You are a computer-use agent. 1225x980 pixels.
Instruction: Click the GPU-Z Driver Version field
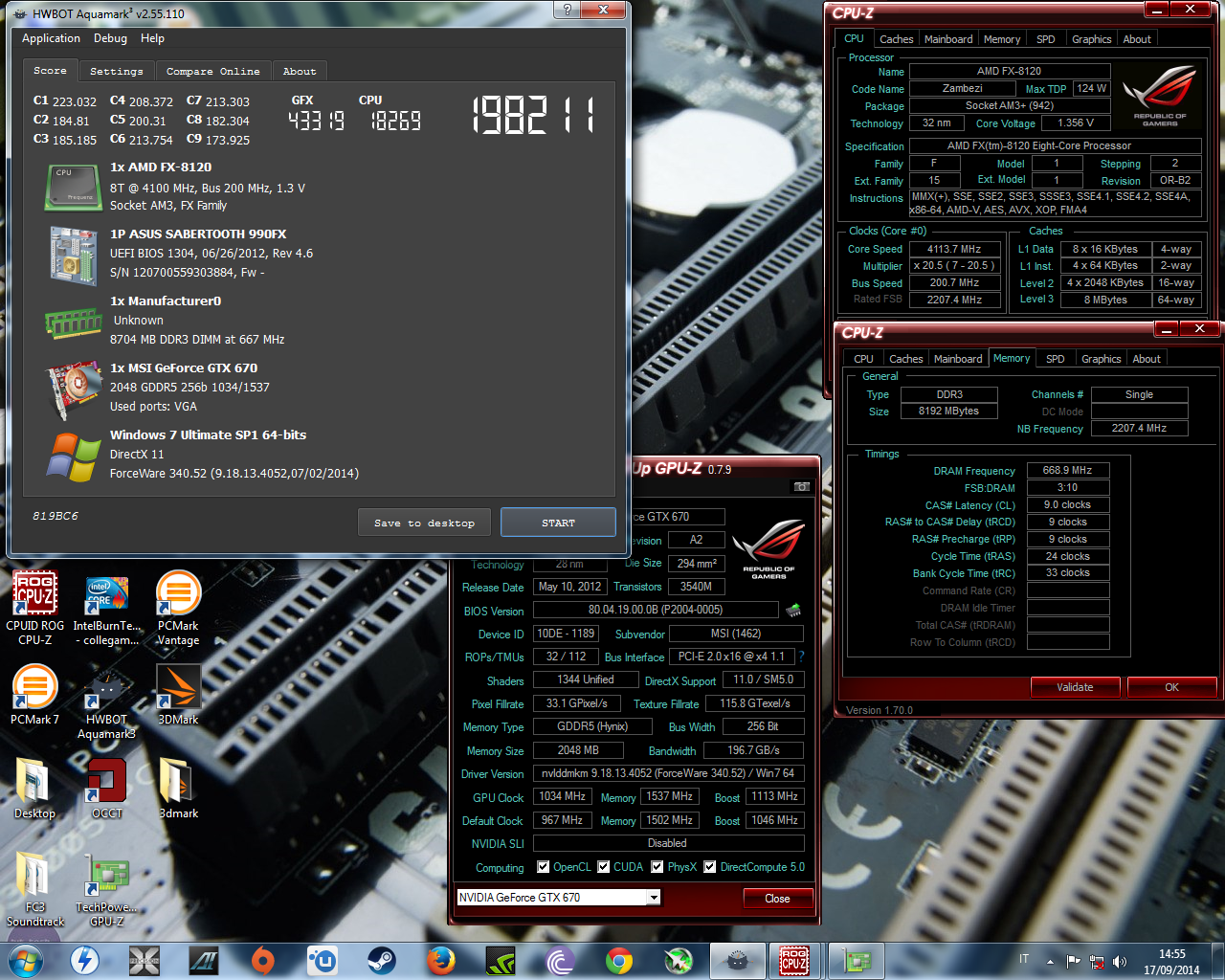(668, 773)
